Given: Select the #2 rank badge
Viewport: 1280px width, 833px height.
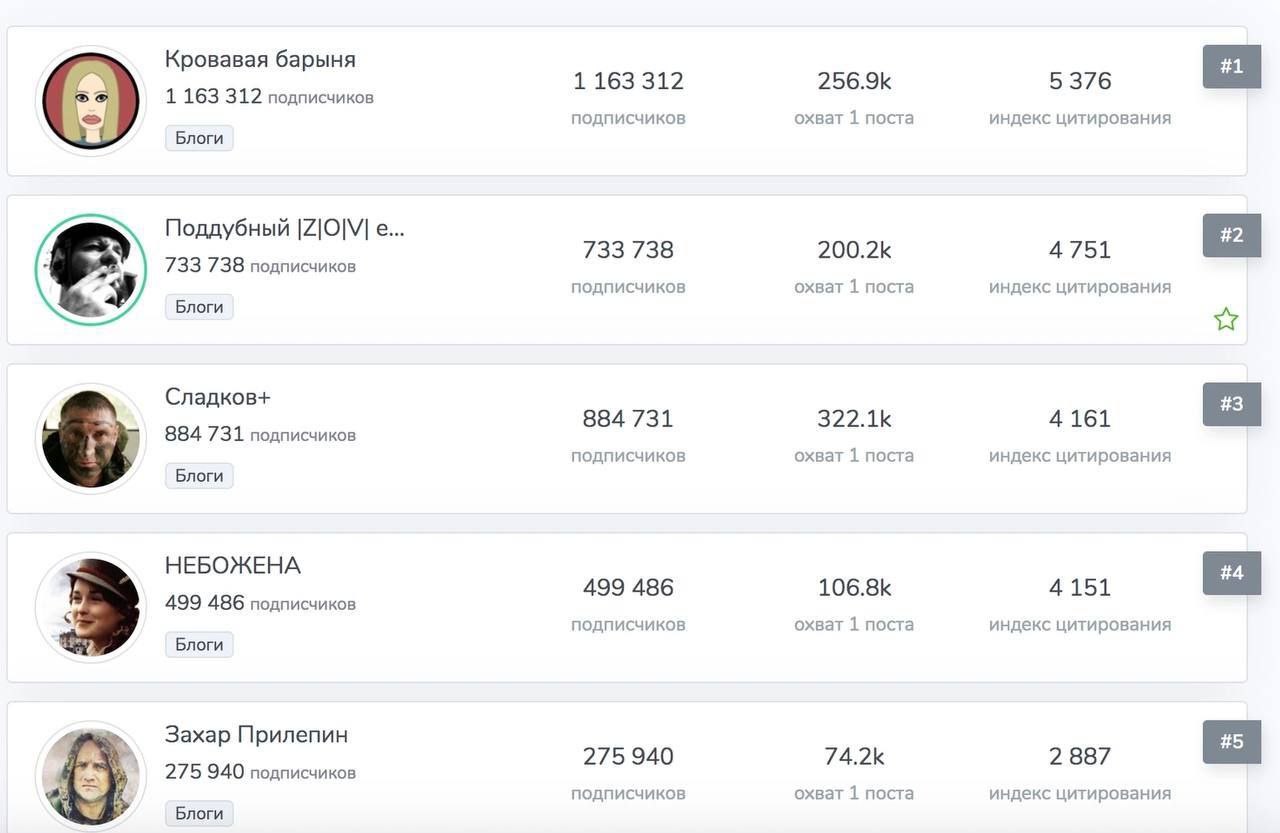Looking at the screenshot, I should pos(1231,236).
